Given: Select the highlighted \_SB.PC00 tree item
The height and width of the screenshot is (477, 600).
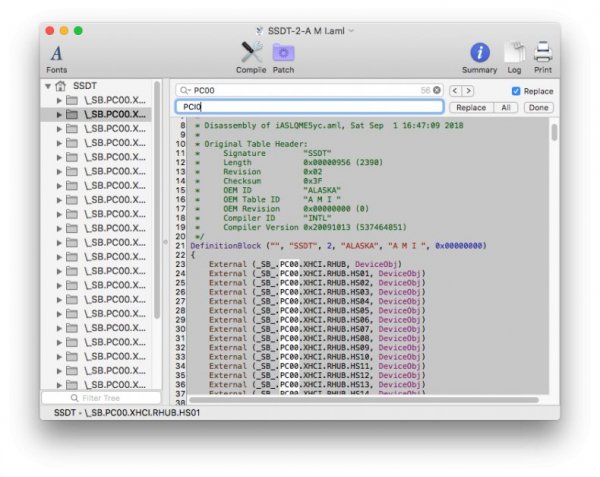Looking at the screenshot, I should pos(110,114).
